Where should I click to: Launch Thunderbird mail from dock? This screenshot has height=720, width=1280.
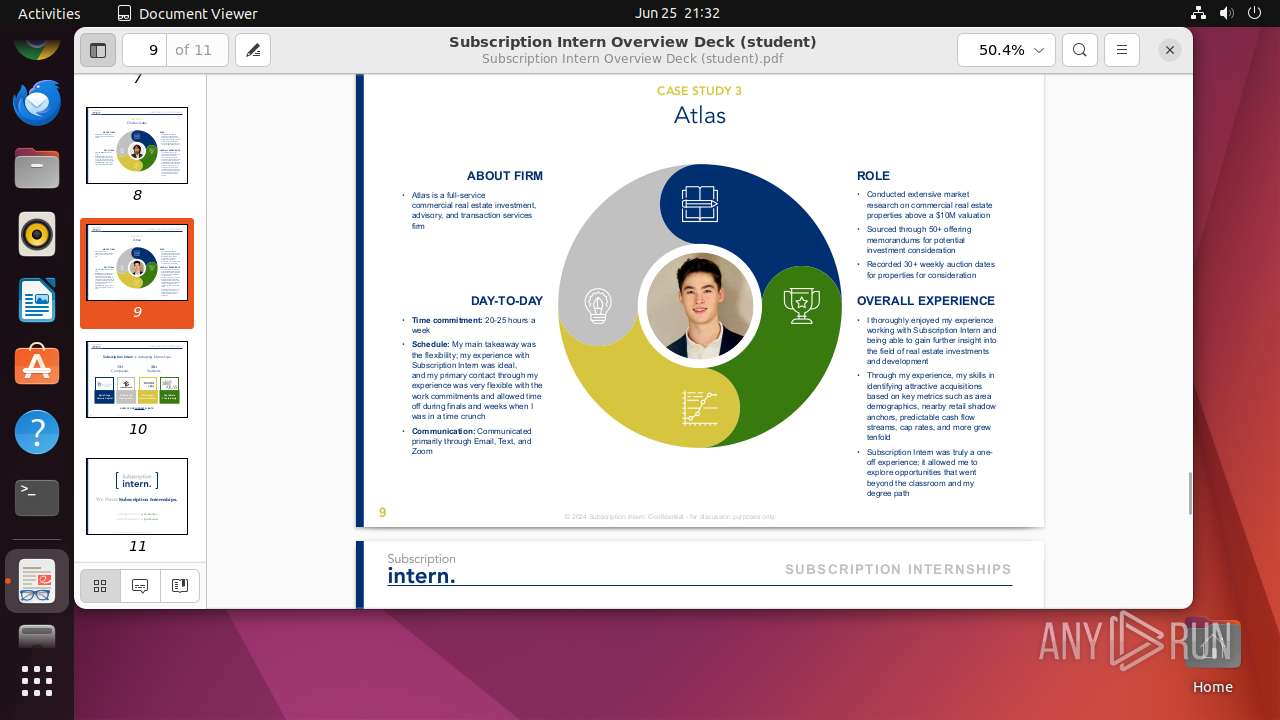[37, 103]
